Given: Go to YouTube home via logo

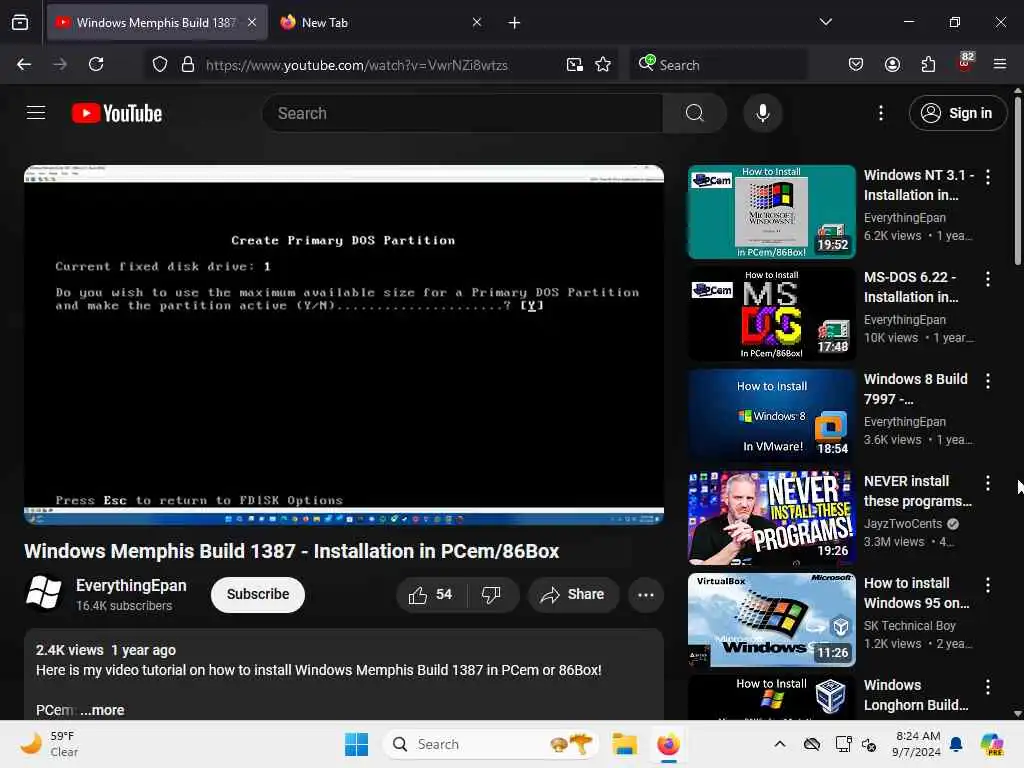Looking at the screenshot, I should [117, 114].
